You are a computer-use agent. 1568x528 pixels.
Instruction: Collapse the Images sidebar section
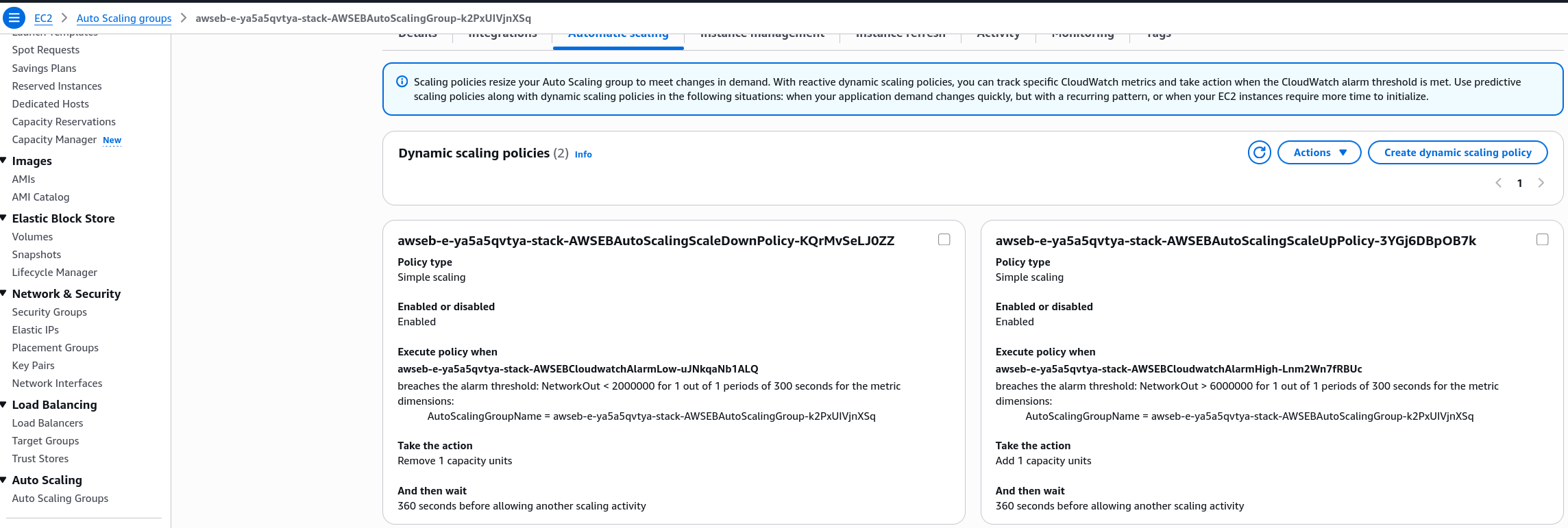[3, 160]
